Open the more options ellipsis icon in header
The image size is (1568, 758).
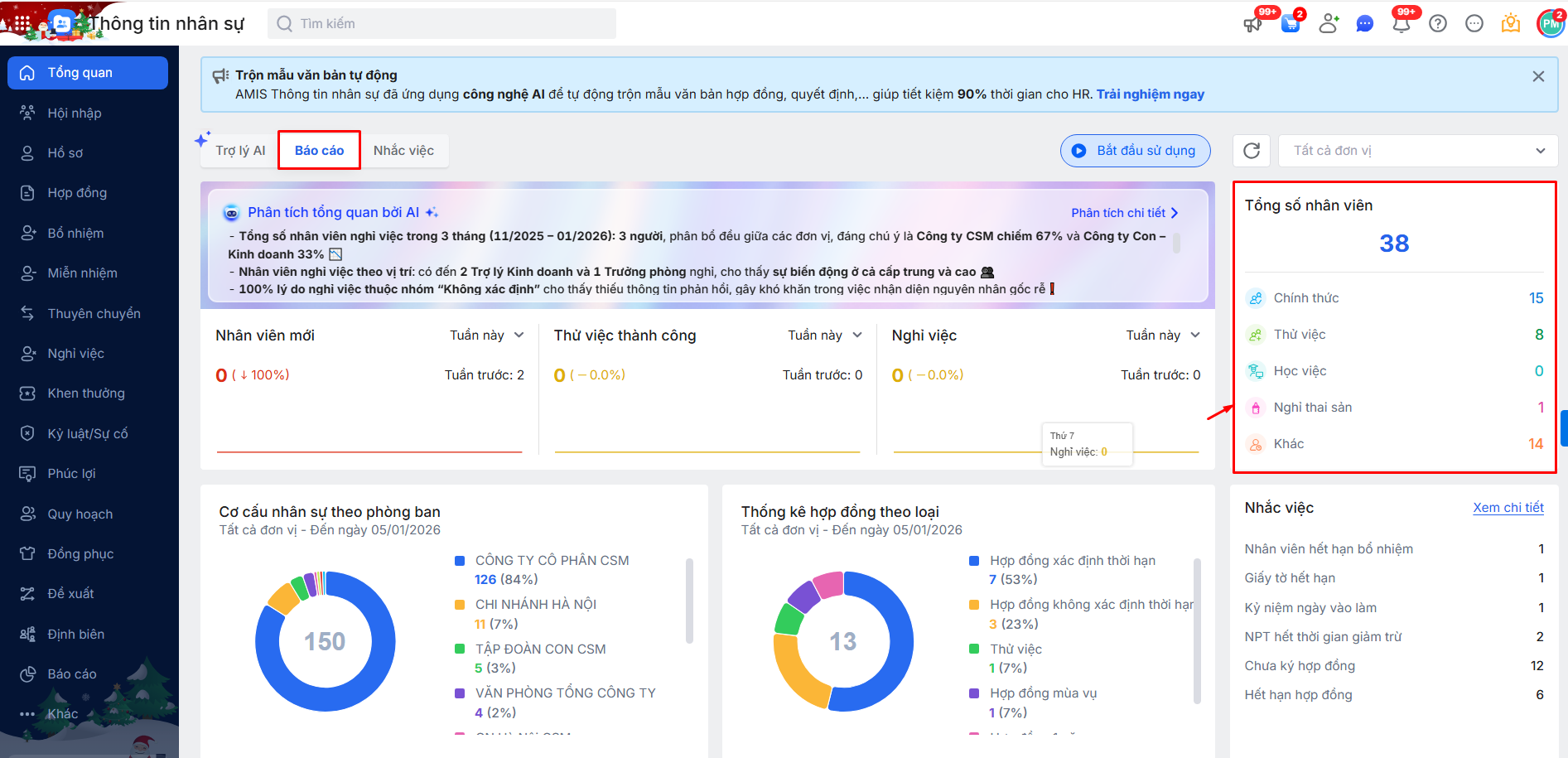coord(1474,23)
